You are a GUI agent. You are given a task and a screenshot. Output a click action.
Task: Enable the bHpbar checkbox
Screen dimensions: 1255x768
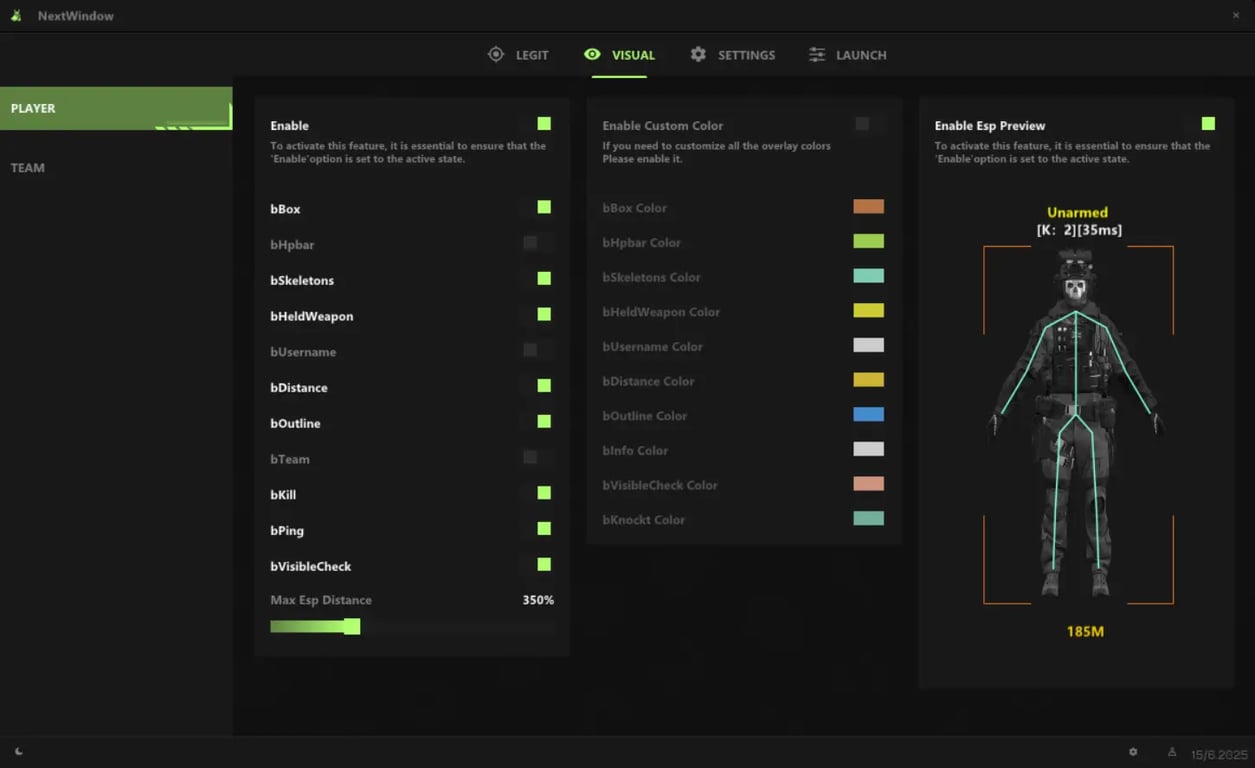pos(530,243)
